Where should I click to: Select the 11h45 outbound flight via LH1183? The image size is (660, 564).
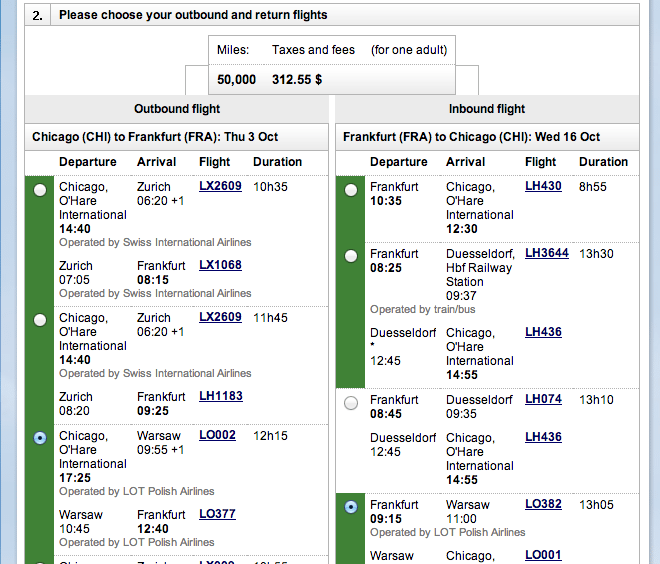pyautogui.click(x=40, y=320)
